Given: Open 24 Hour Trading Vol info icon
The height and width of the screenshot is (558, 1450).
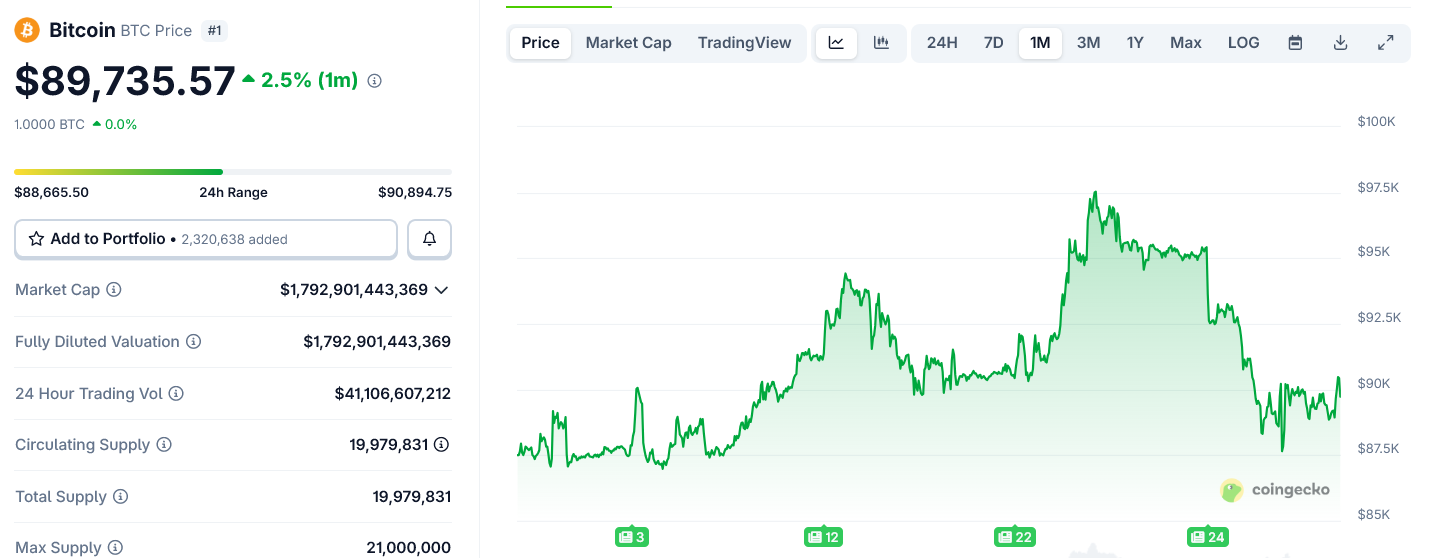Looking at the screenshot, I should coord(176,394).
